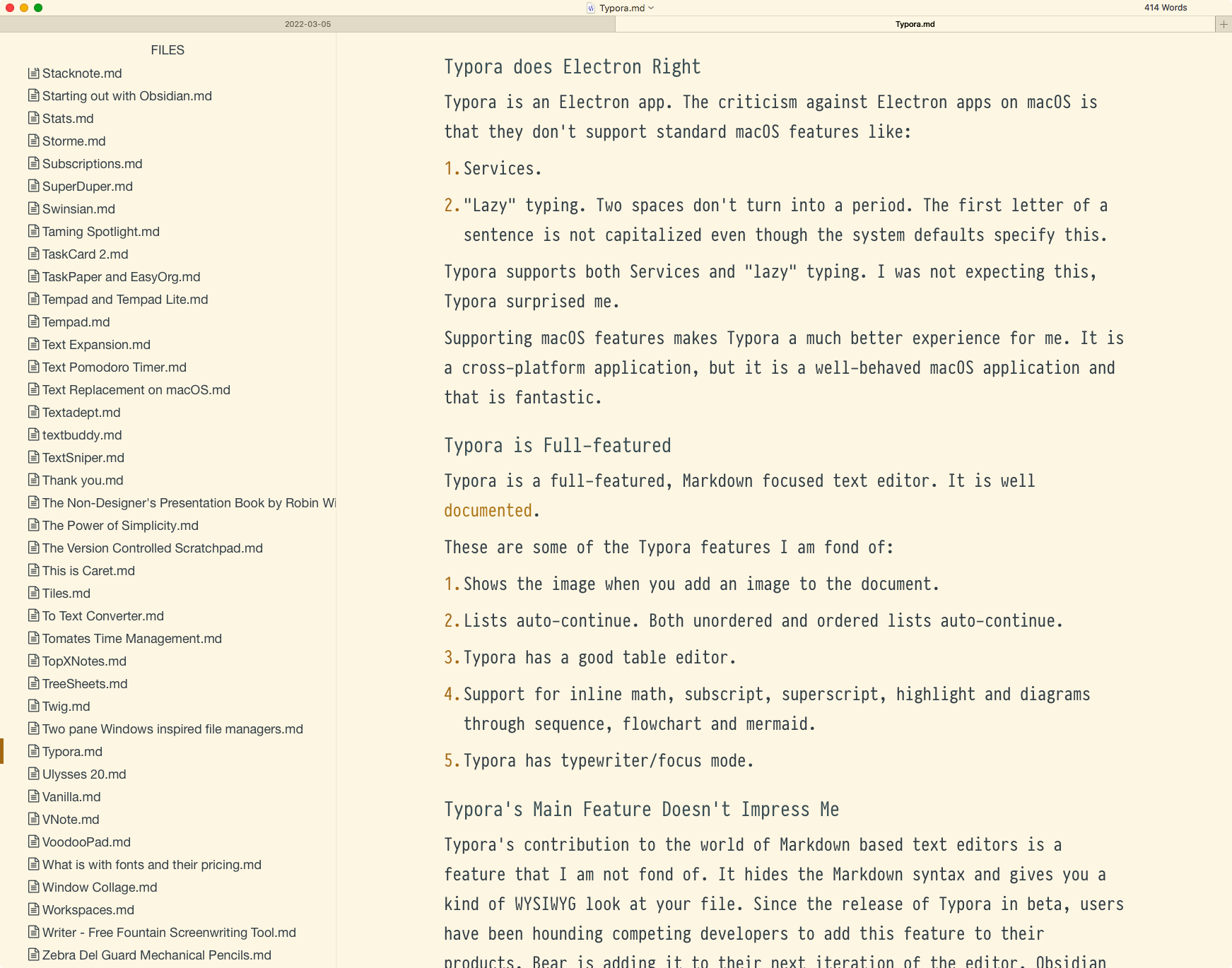Image resolution: width=1232 pixels, height=968 pixels.
Task: Click the file icon beside Tempad.md
Action: point(33,321)
